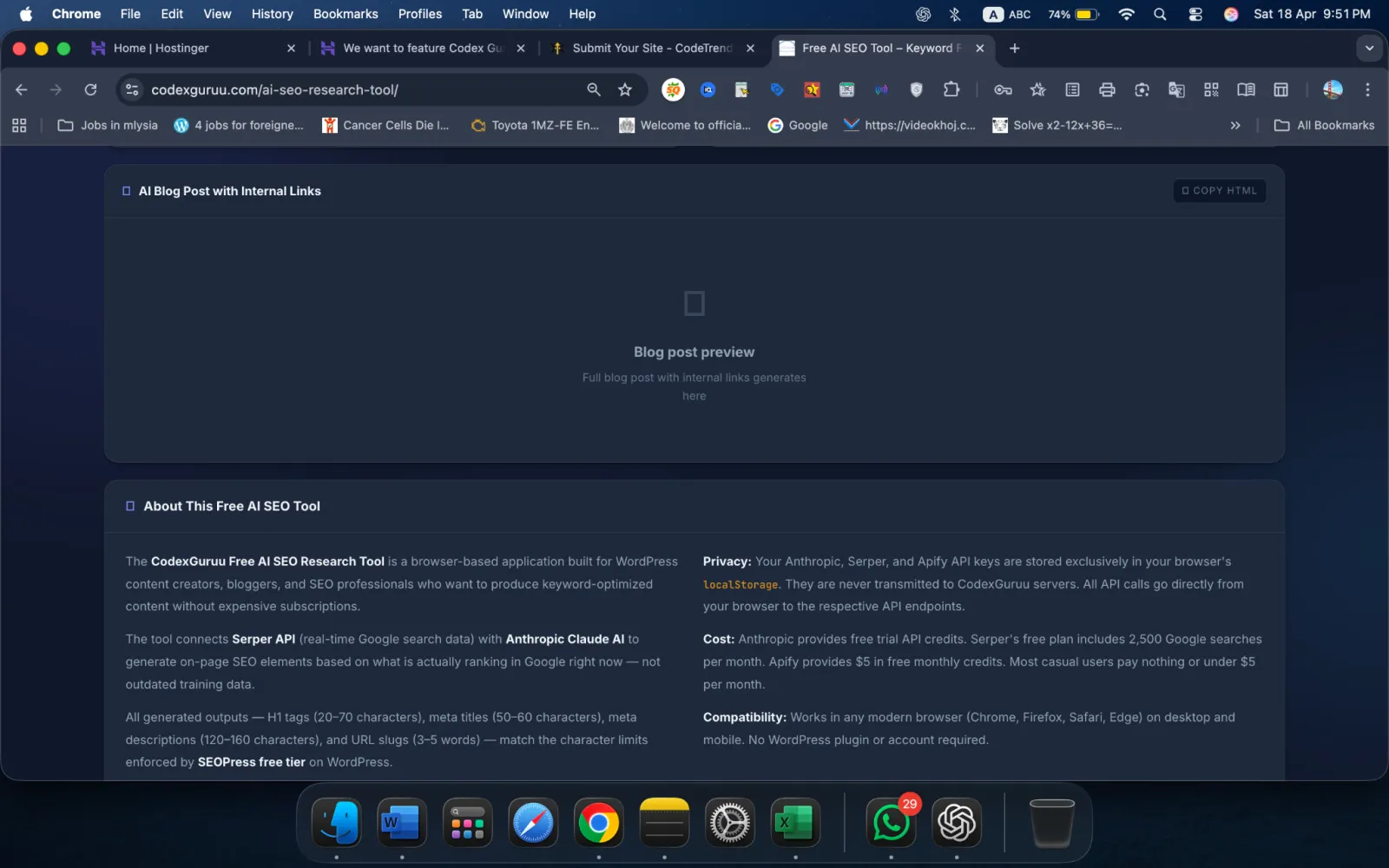Switch to the Home | Hostinger tab
Image resolution: width=1389 pixels, height=868 pixels.
click(x=161, y=49)
